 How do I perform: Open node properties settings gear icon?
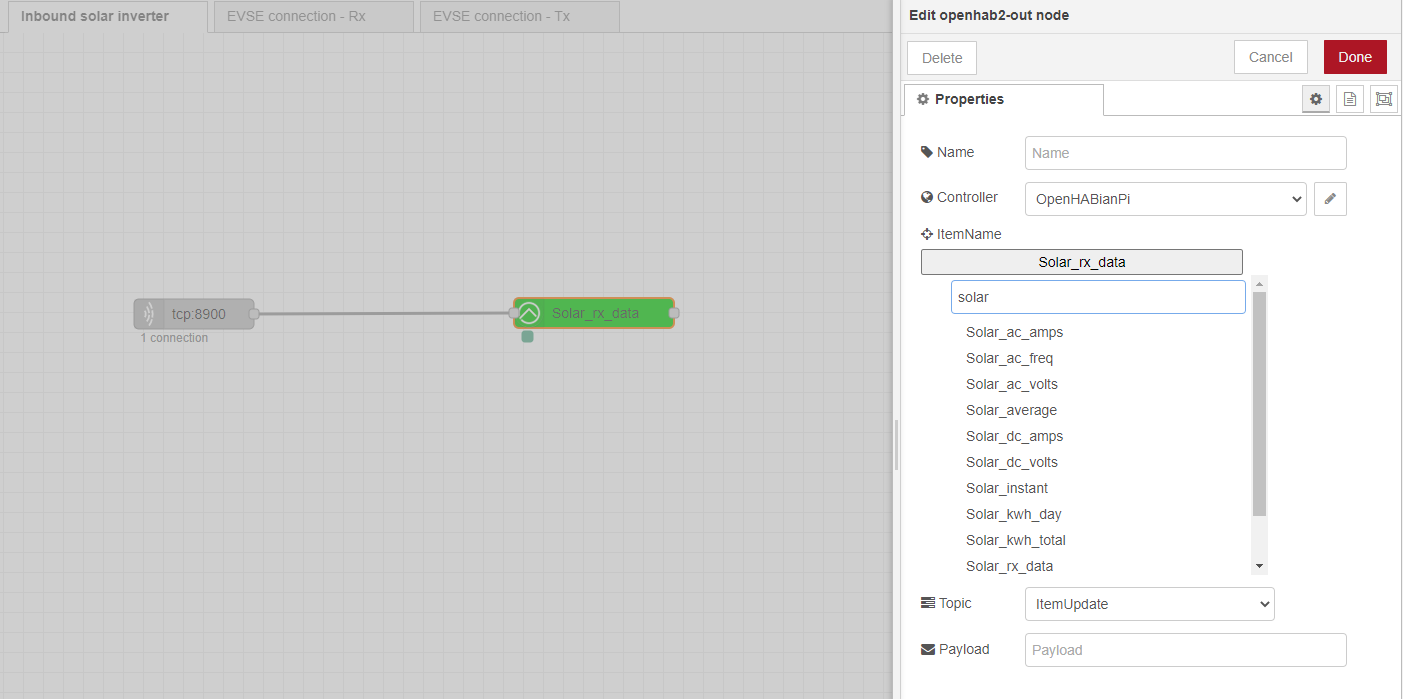[1316, 99]
